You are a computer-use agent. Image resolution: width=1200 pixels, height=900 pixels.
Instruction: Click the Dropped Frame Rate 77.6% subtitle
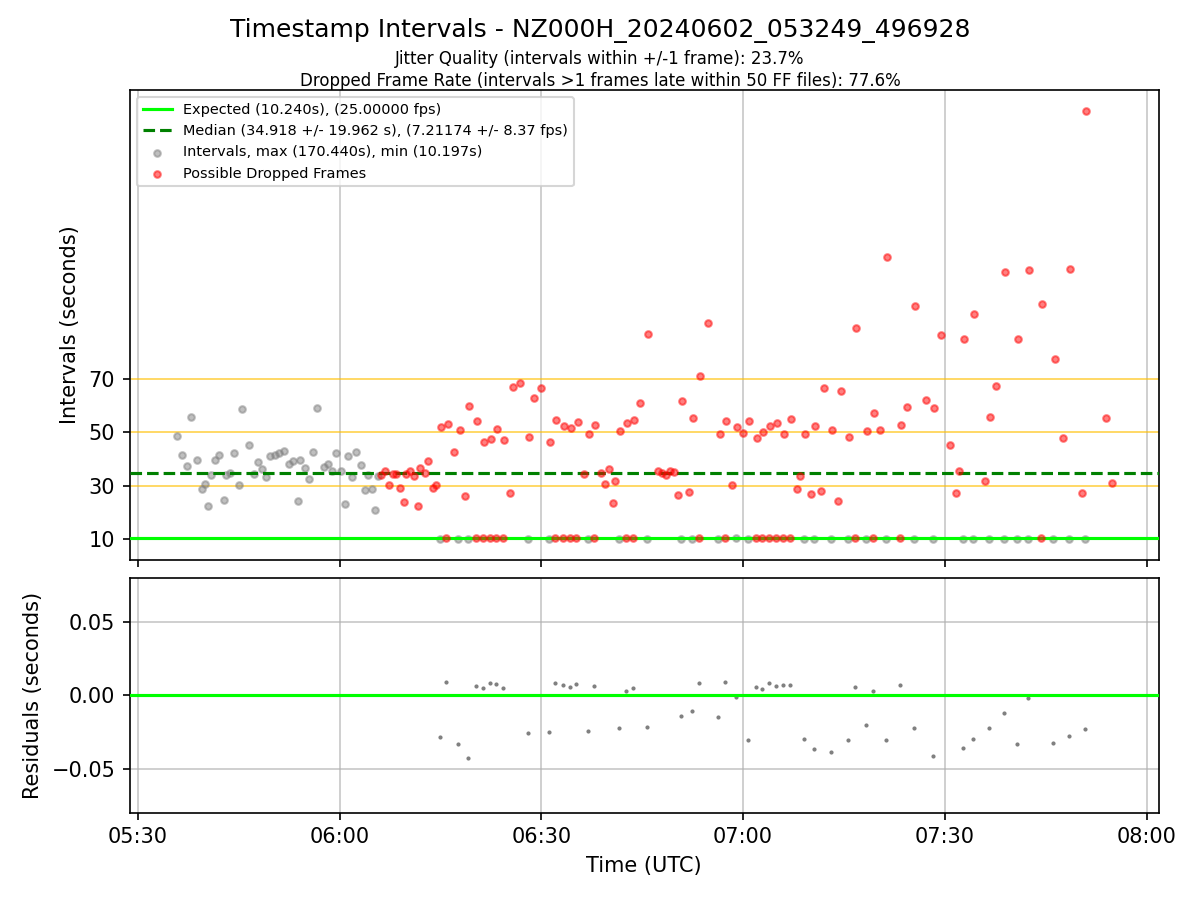pos(600,80)
